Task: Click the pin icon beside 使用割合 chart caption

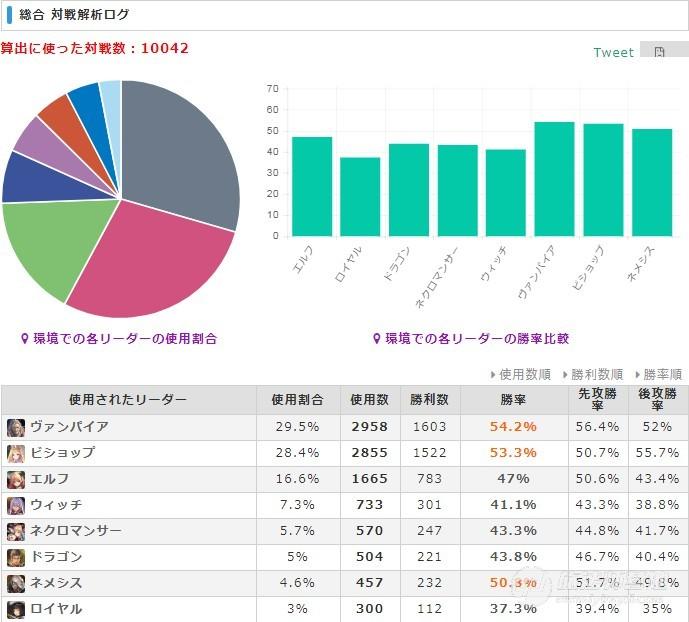Action: (x=25, y=338)
